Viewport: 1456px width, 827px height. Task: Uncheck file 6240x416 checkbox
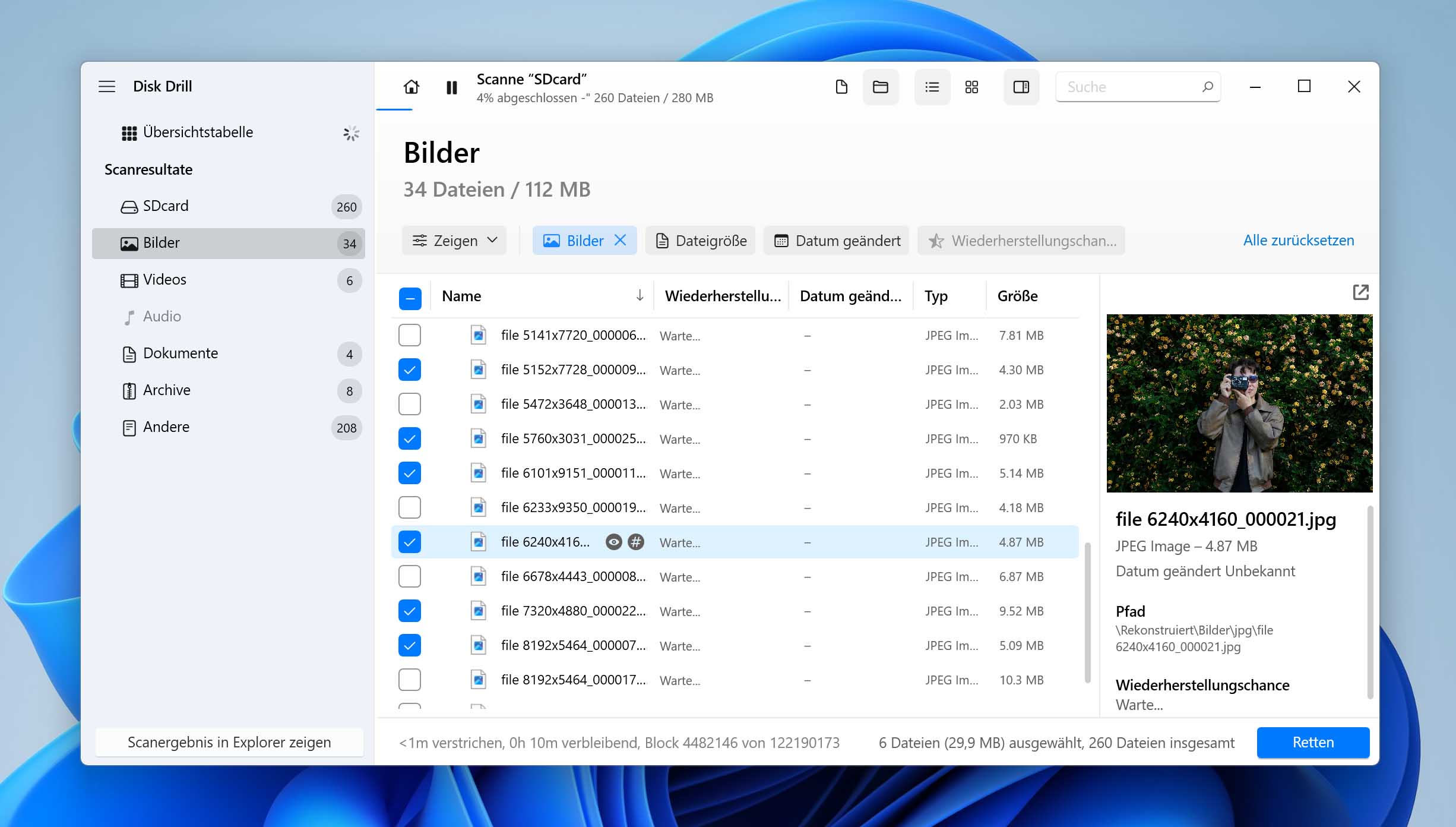[x=410, y=542]
